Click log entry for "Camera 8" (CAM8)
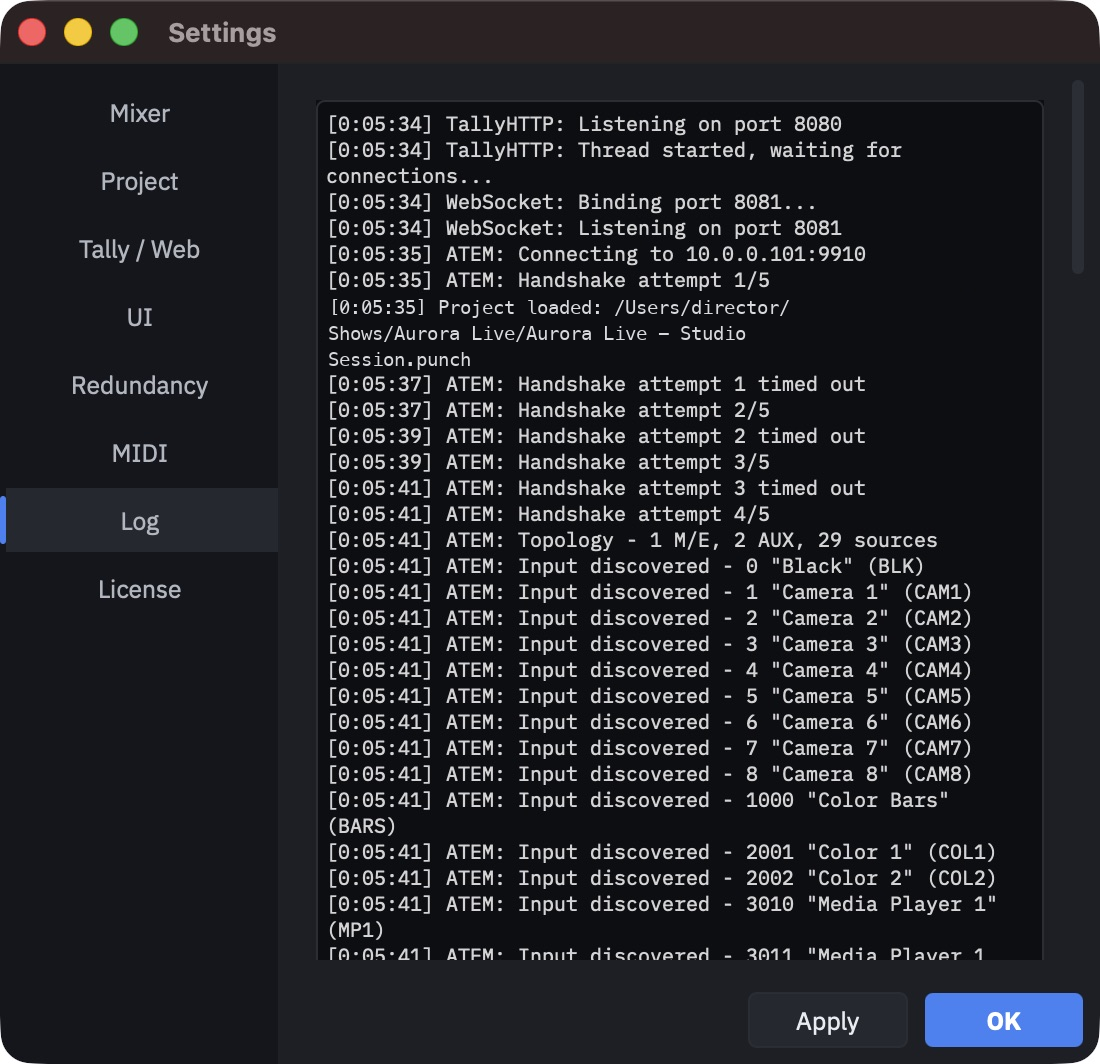 pos(650,774)
